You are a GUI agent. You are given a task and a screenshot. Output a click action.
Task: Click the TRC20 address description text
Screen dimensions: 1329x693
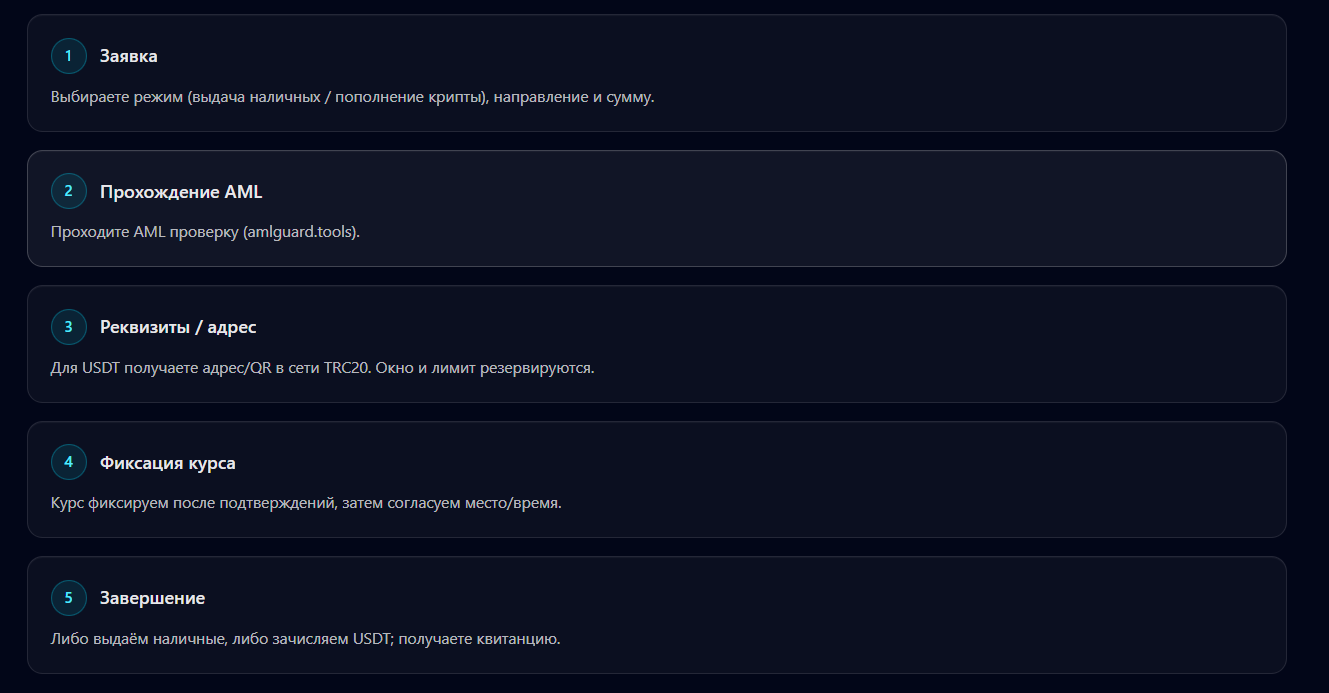(x=322, y=368)
